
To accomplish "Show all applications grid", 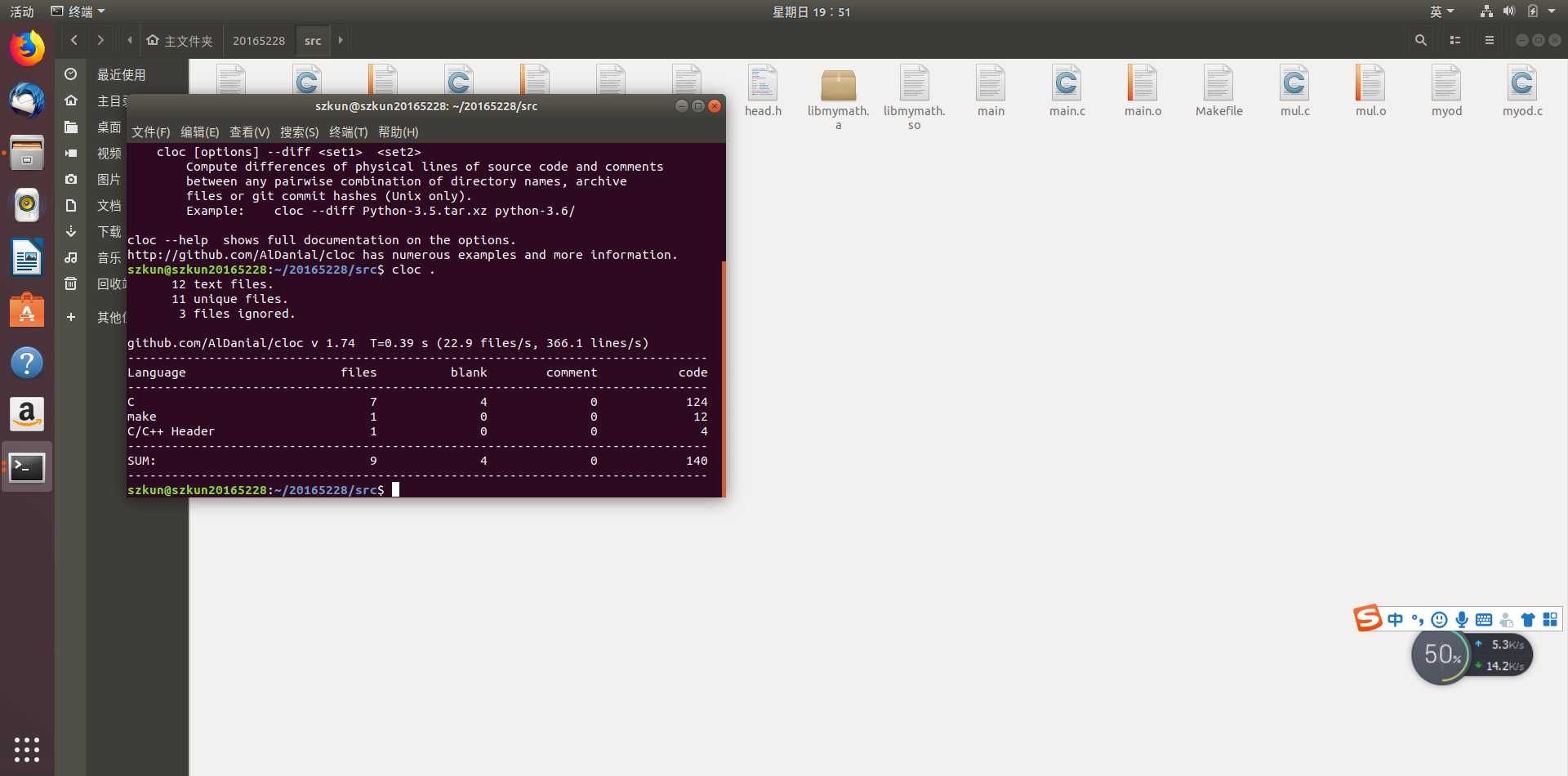I will point(27,749).
